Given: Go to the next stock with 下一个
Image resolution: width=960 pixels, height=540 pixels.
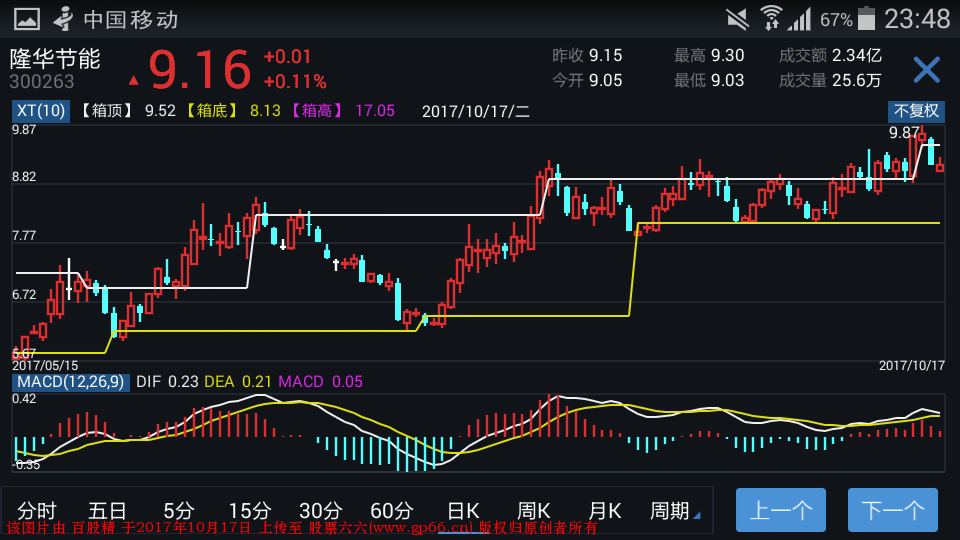Looking at the screenshot, I should pyautogui.click(x=893, y=510).
